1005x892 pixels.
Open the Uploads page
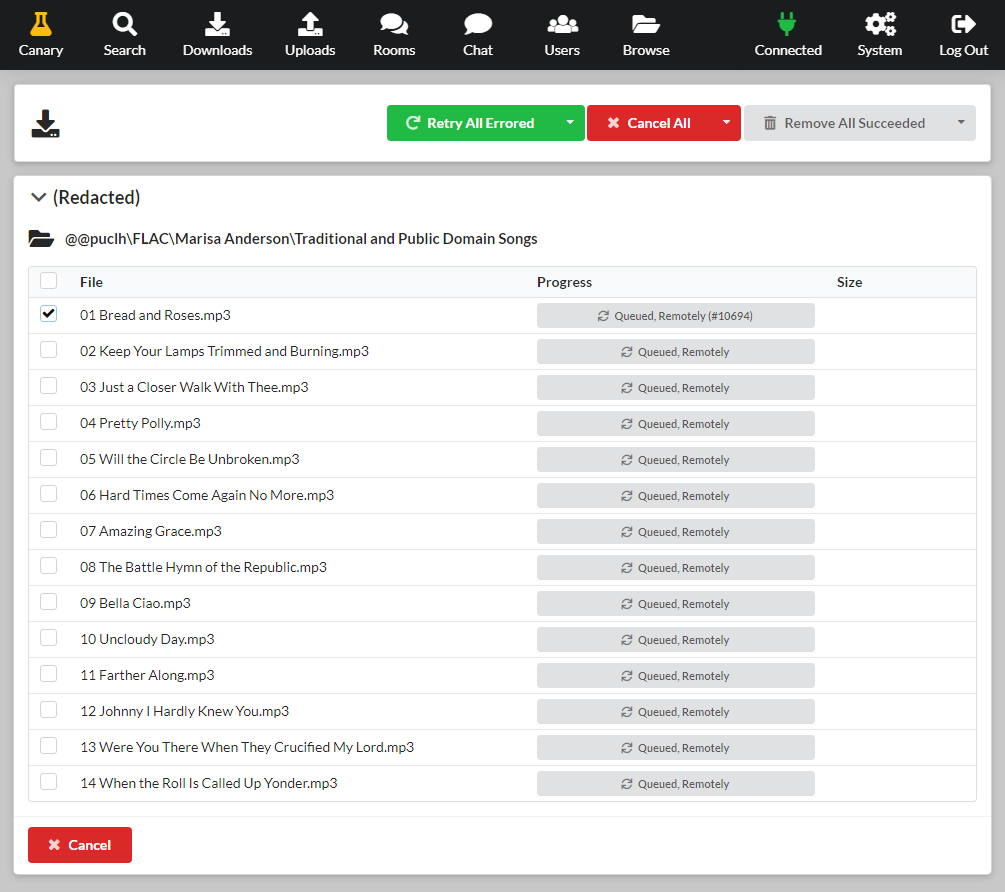coord(310,34)
